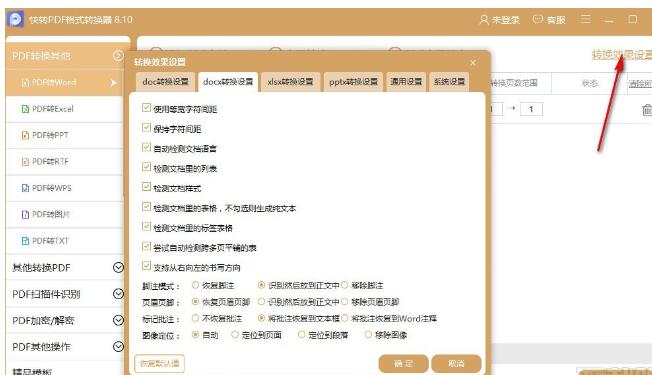Toggle the 检测文档里的列表 checkbox
The height and width of the screenshot is (375, 652).
[146, 167]
